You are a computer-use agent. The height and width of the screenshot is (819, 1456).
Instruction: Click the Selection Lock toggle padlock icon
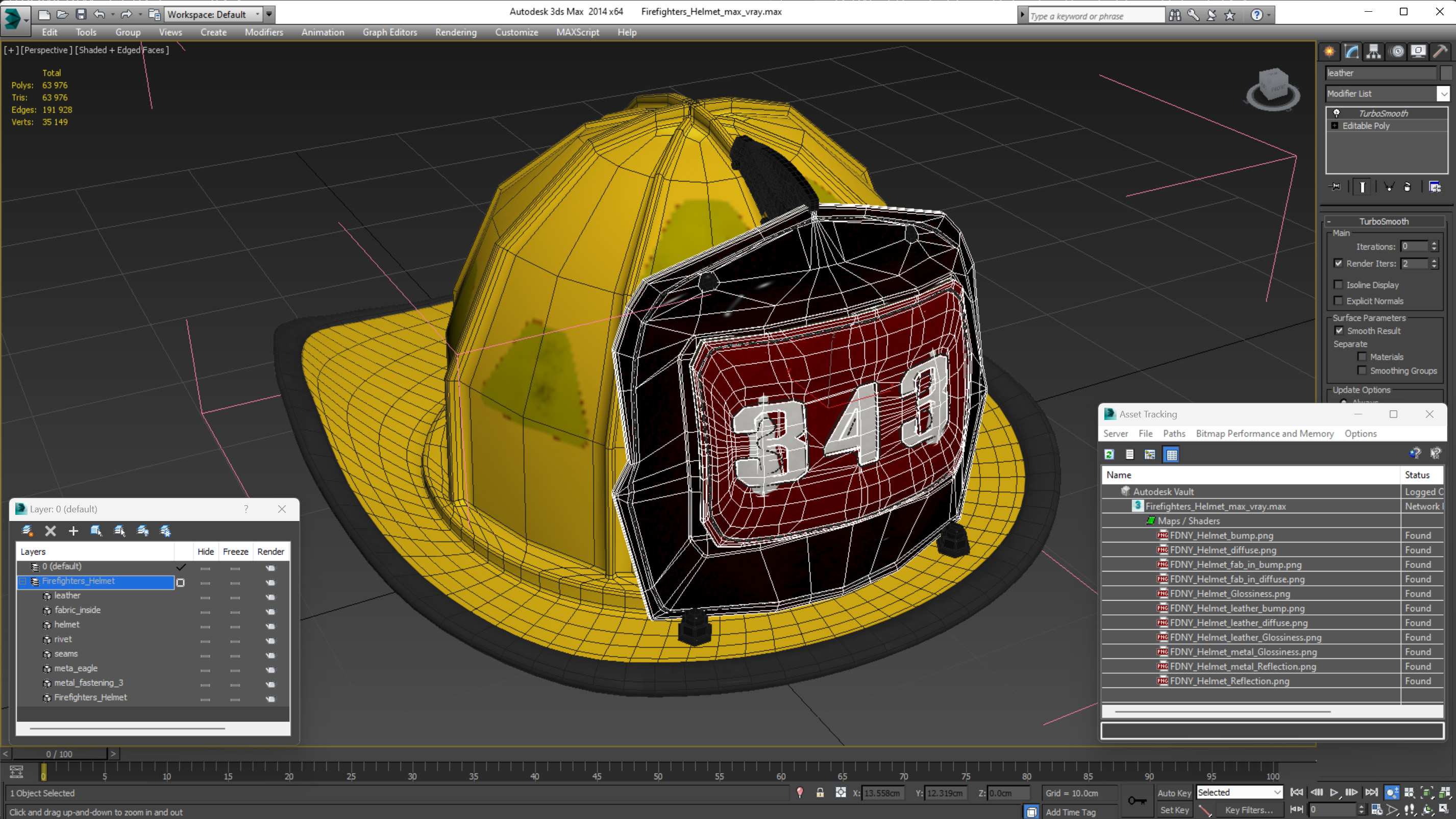pyautogui.click(x=820, y=793)
